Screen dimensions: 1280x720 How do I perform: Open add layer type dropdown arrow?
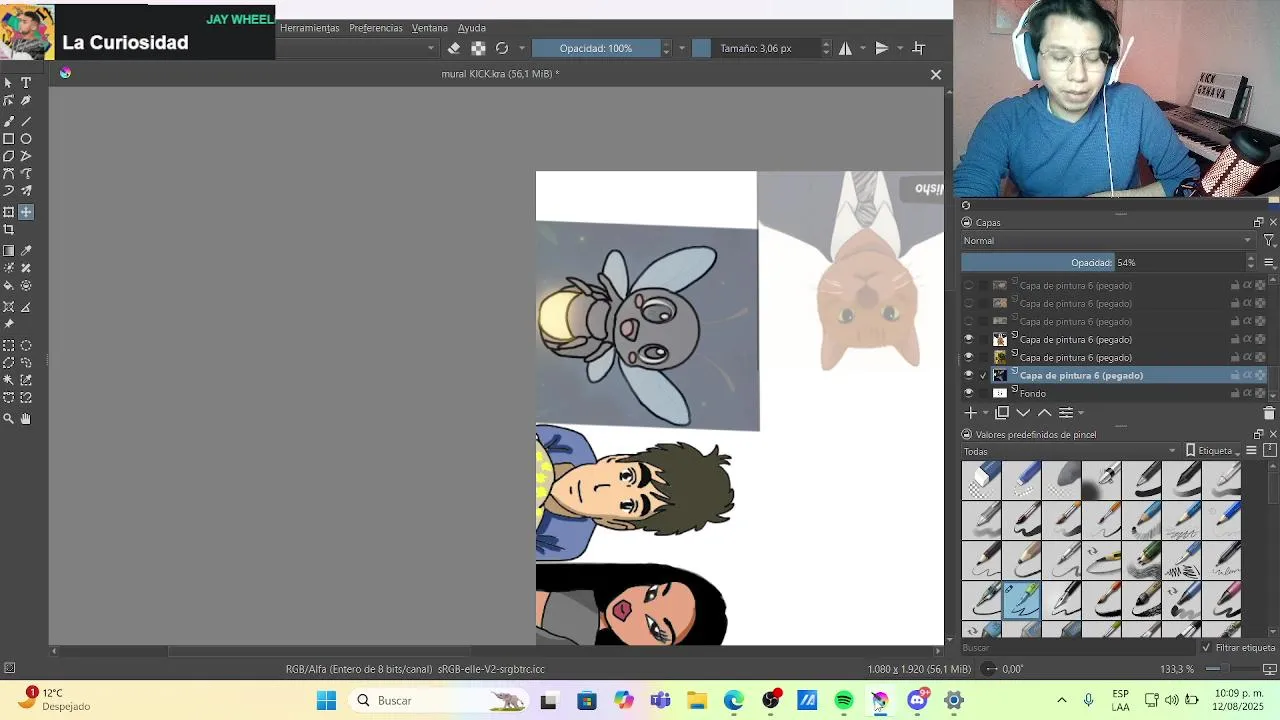click(x=985, y=413)
